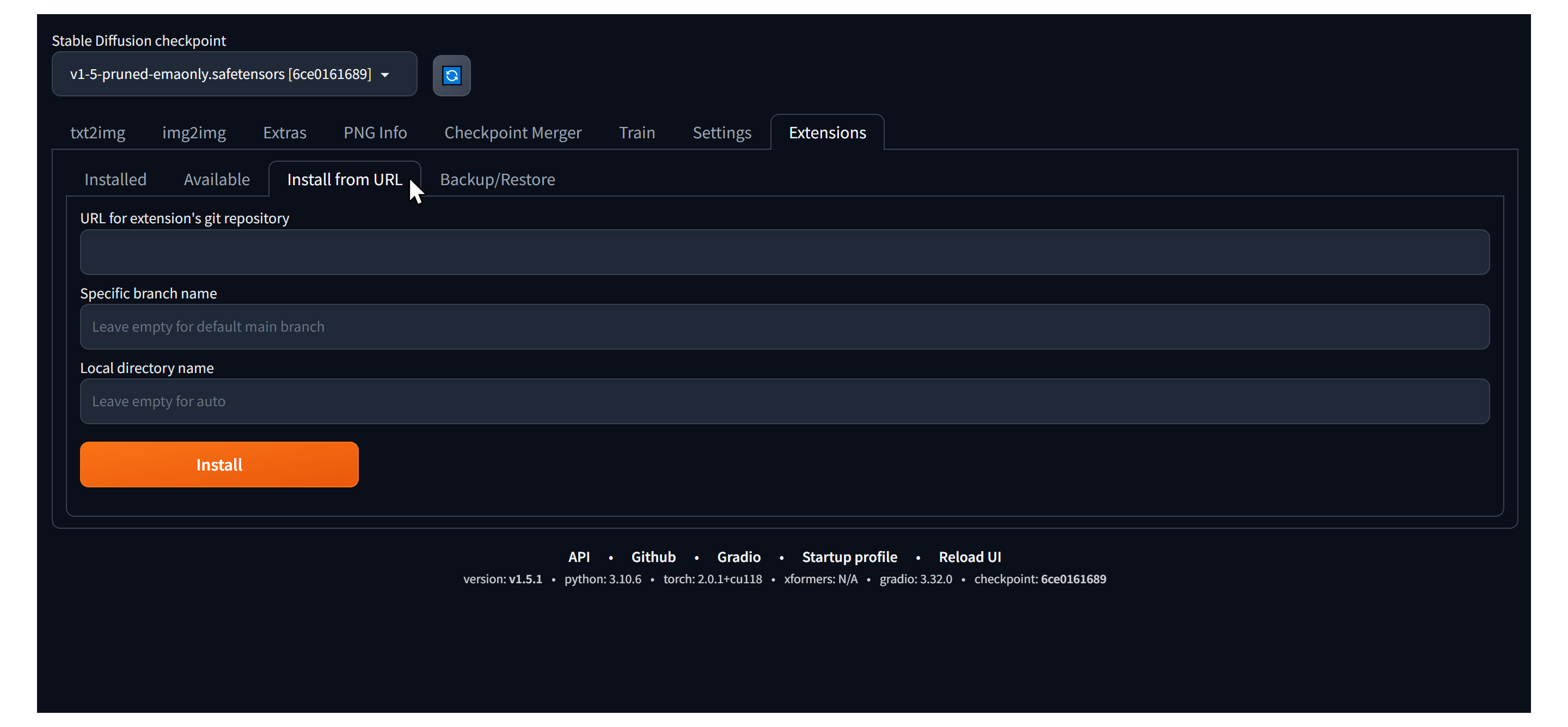The height and width of the screenshot is (727, 1568).
Task: Refresh the checkpoint list icon
Action: pos(451,76)
